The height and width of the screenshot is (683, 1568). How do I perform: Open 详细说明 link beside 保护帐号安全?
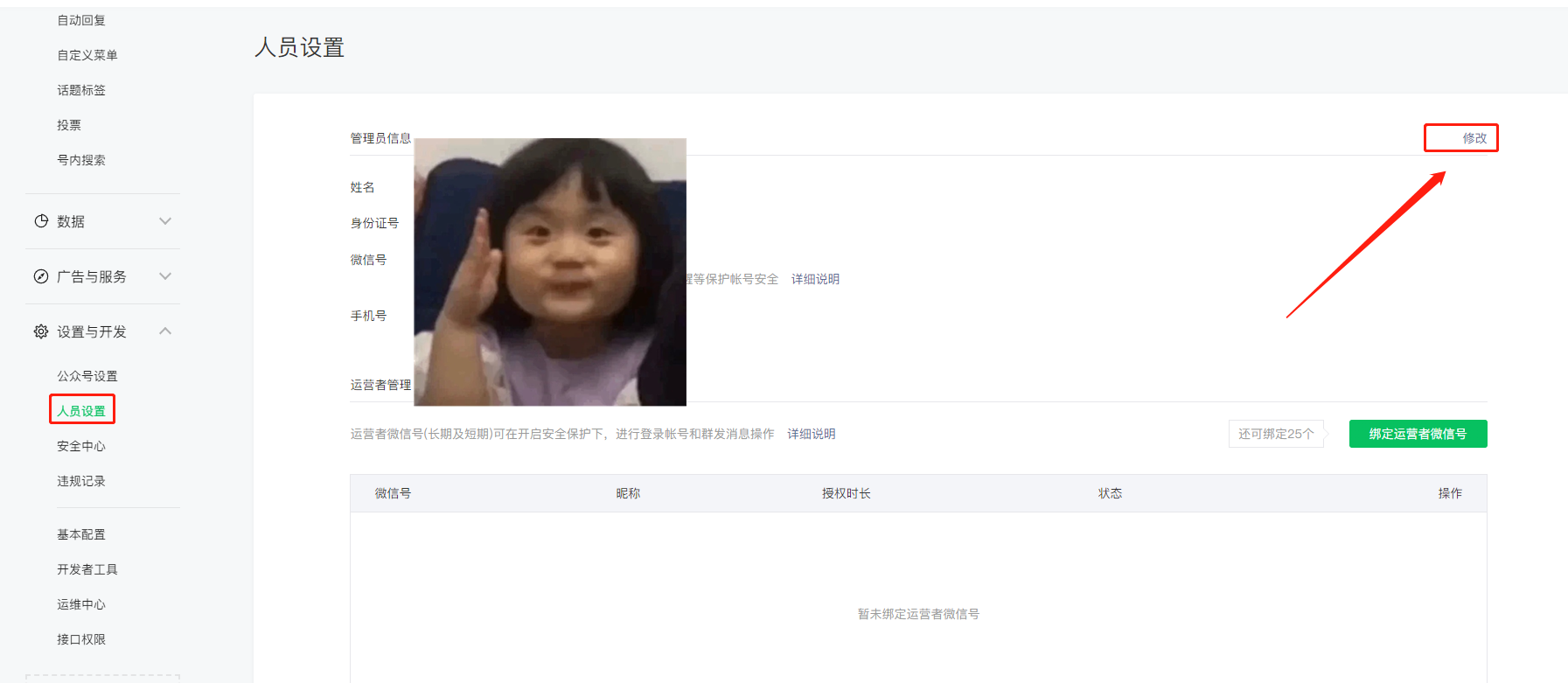pos(815,279)
